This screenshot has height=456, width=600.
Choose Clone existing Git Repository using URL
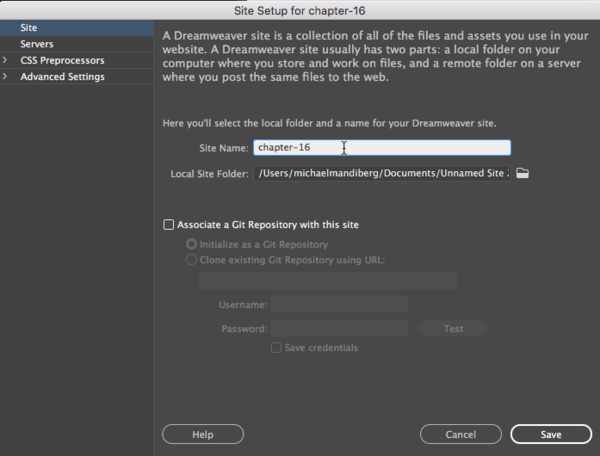pyautogui.click(x=191, y=260)
